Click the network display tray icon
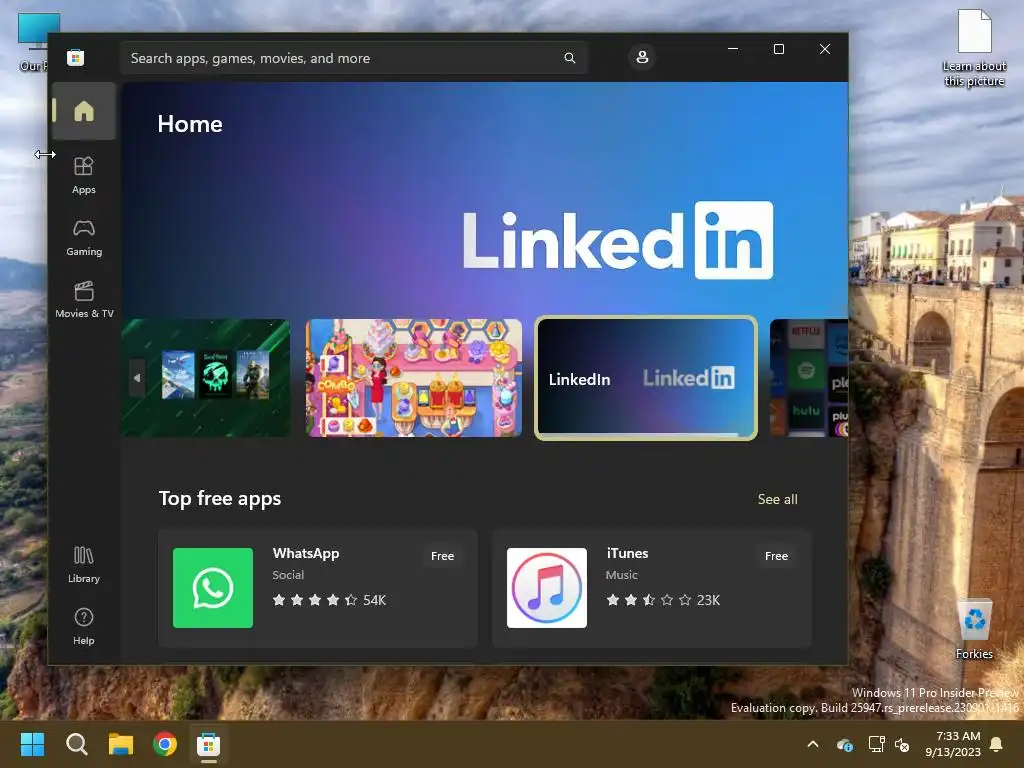The height and width of the screenshot is (768, 1024). click(876, 744)
